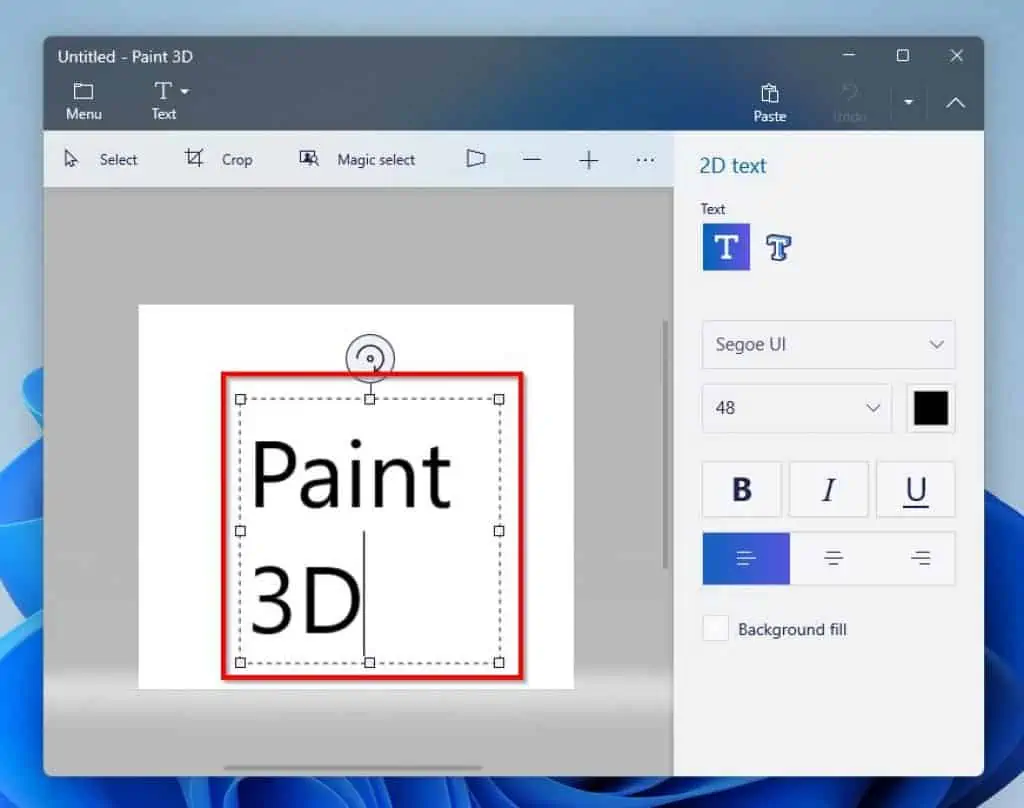
Task: Toggle Bold formatting
Action: point(741,489)
